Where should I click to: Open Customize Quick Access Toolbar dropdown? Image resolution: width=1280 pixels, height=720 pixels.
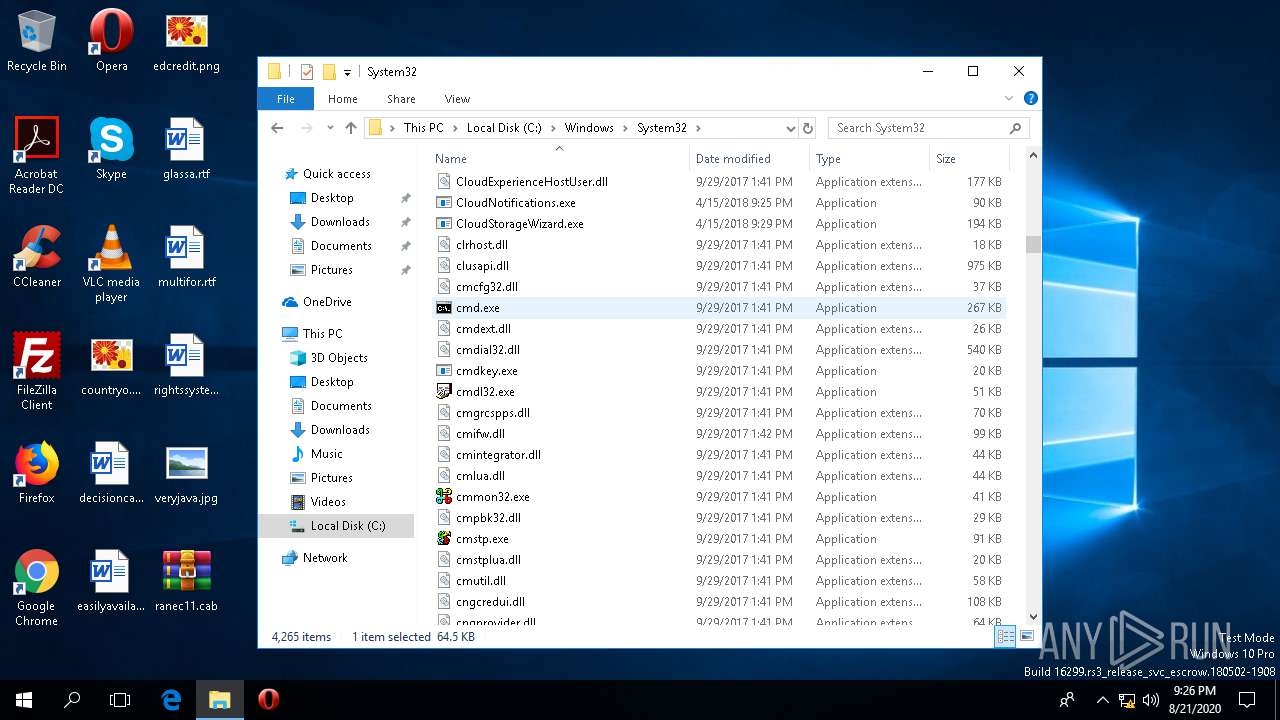click(348, 72)
